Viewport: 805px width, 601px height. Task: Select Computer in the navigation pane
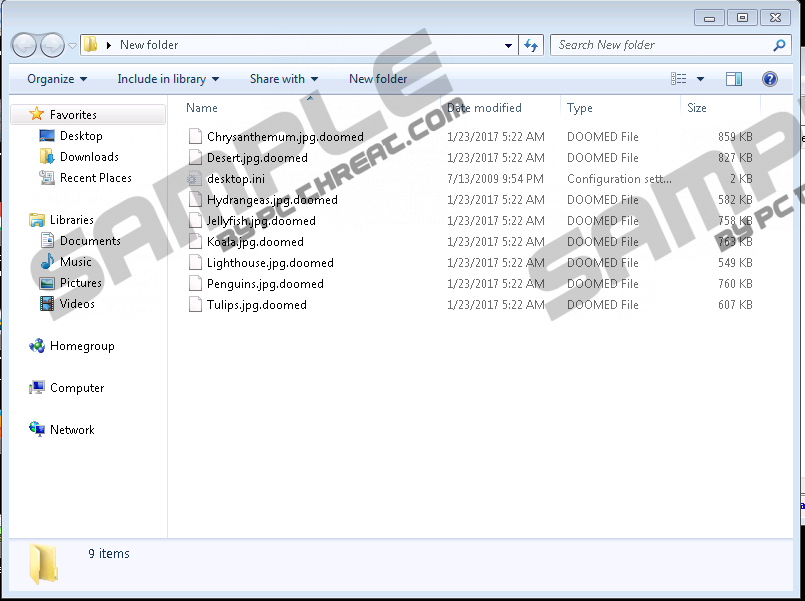77,388
